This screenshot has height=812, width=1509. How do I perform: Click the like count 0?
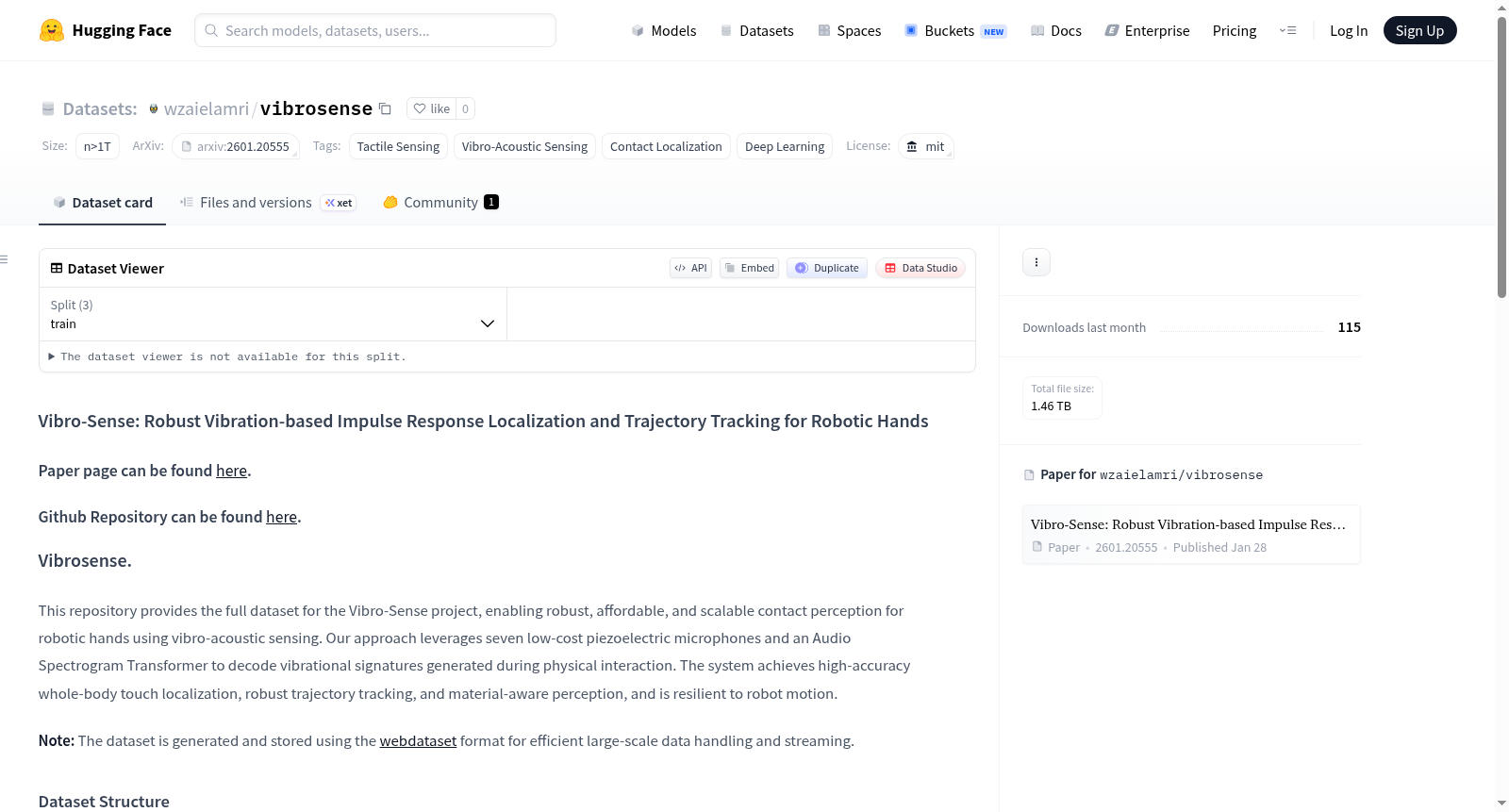click(x=465, y=108)
